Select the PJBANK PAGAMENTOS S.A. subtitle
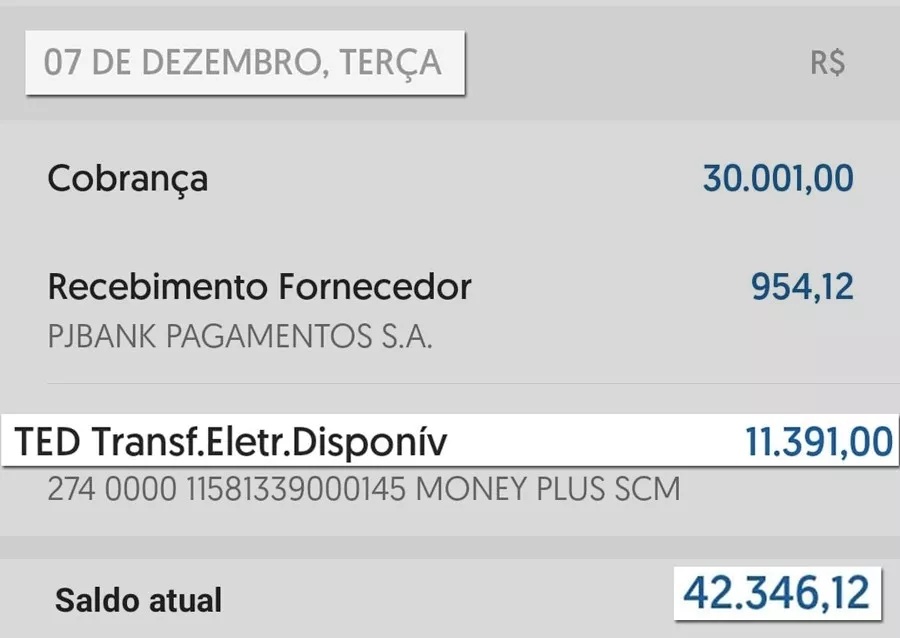The image size is (900, 638). 239,336
